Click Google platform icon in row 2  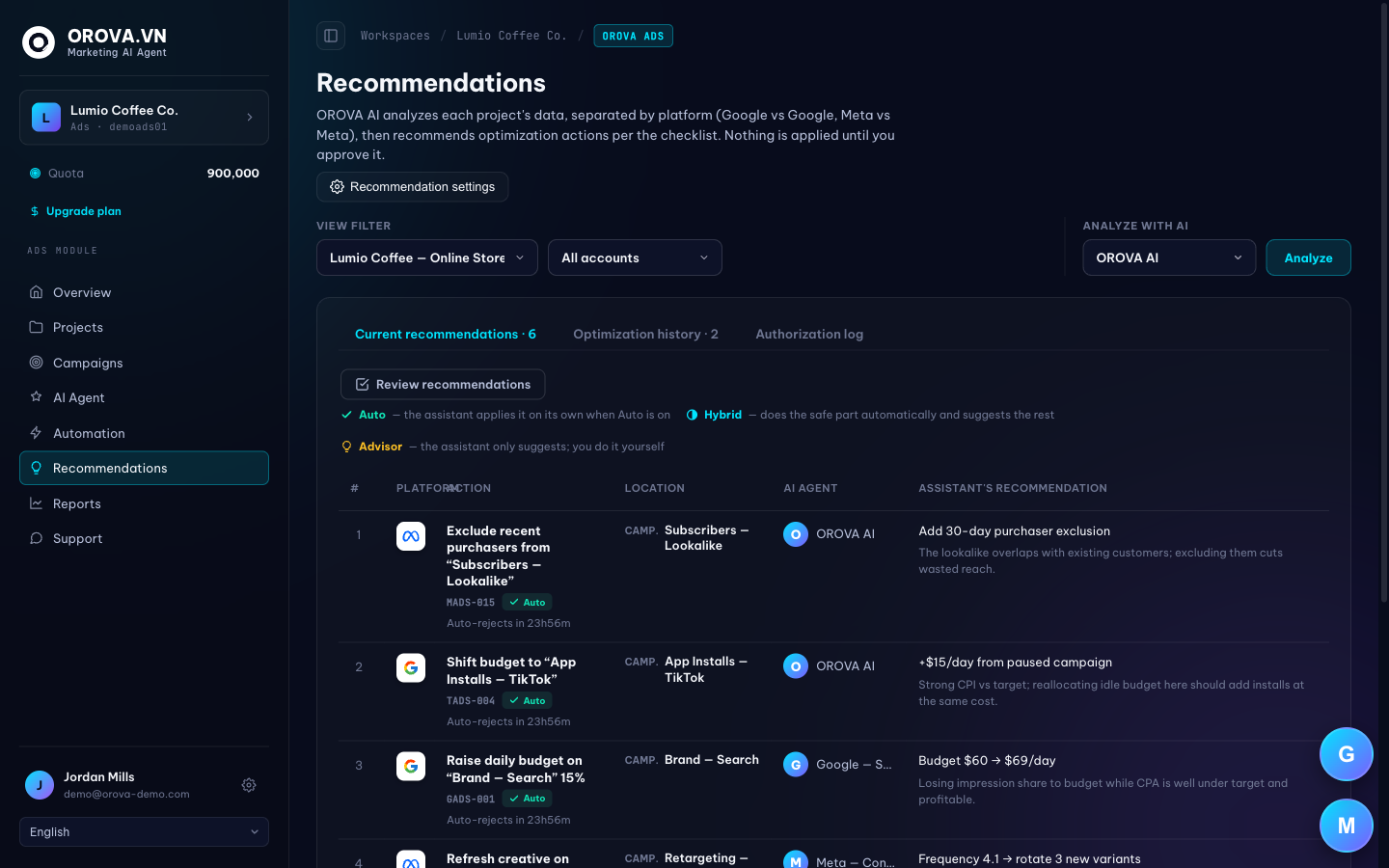[411, 667]
